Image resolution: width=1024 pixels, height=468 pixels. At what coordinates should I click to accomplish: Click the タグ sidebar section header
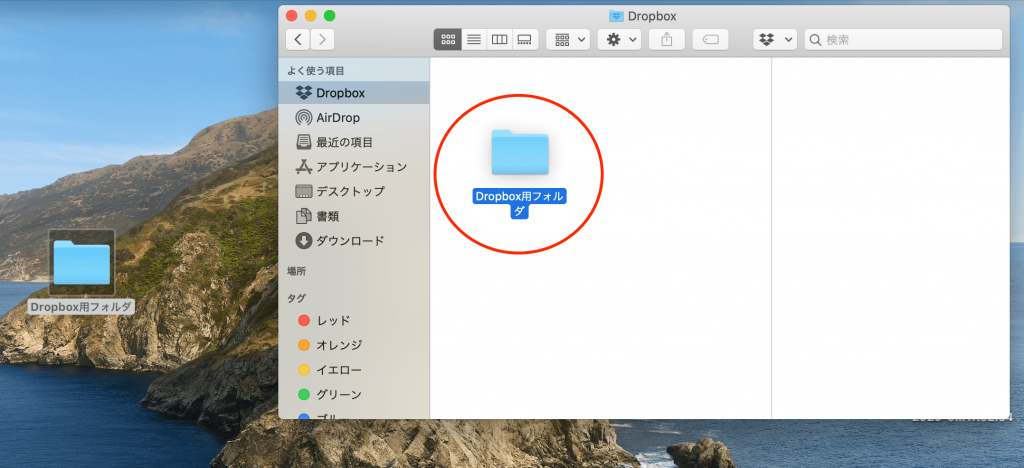pyautogui.click(x=296, y=298)
